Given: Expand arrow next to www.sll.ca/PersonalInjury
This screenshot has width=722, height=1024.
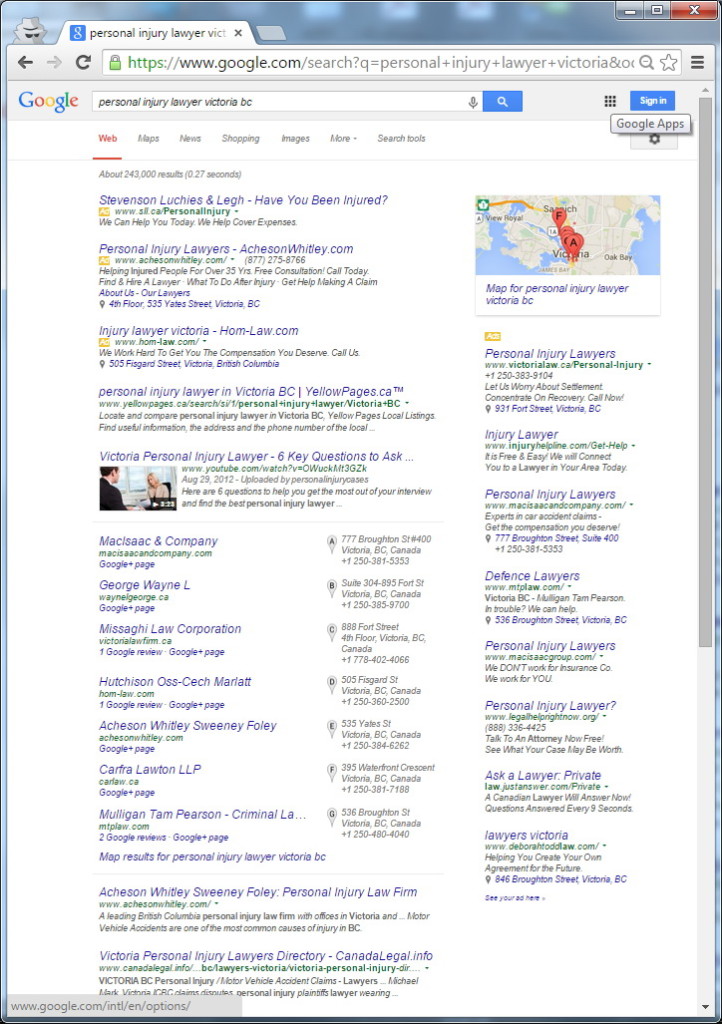Looking at the screenshot, I should tap(236, 212).
